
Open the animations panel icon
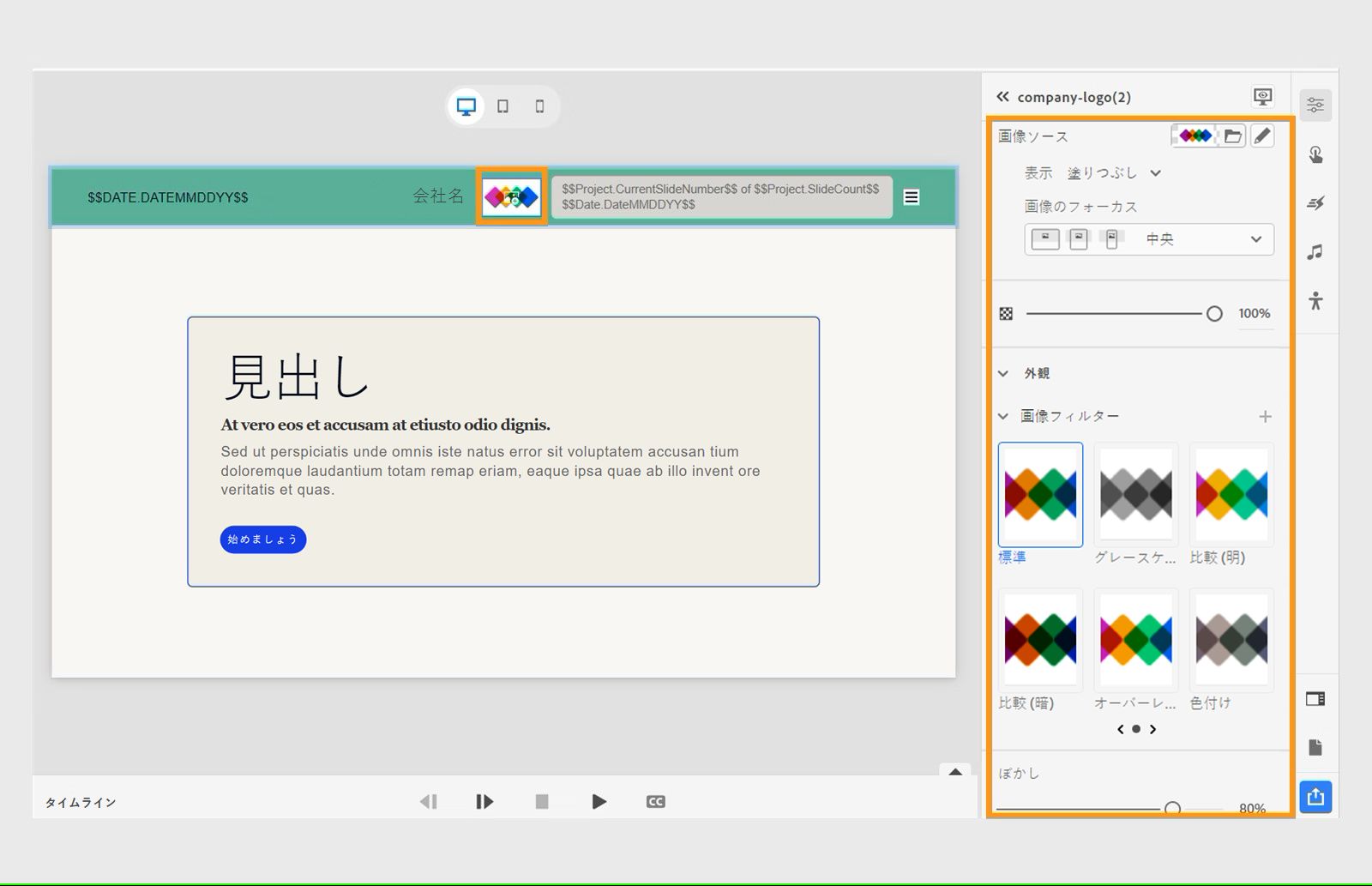[1315, 203]
